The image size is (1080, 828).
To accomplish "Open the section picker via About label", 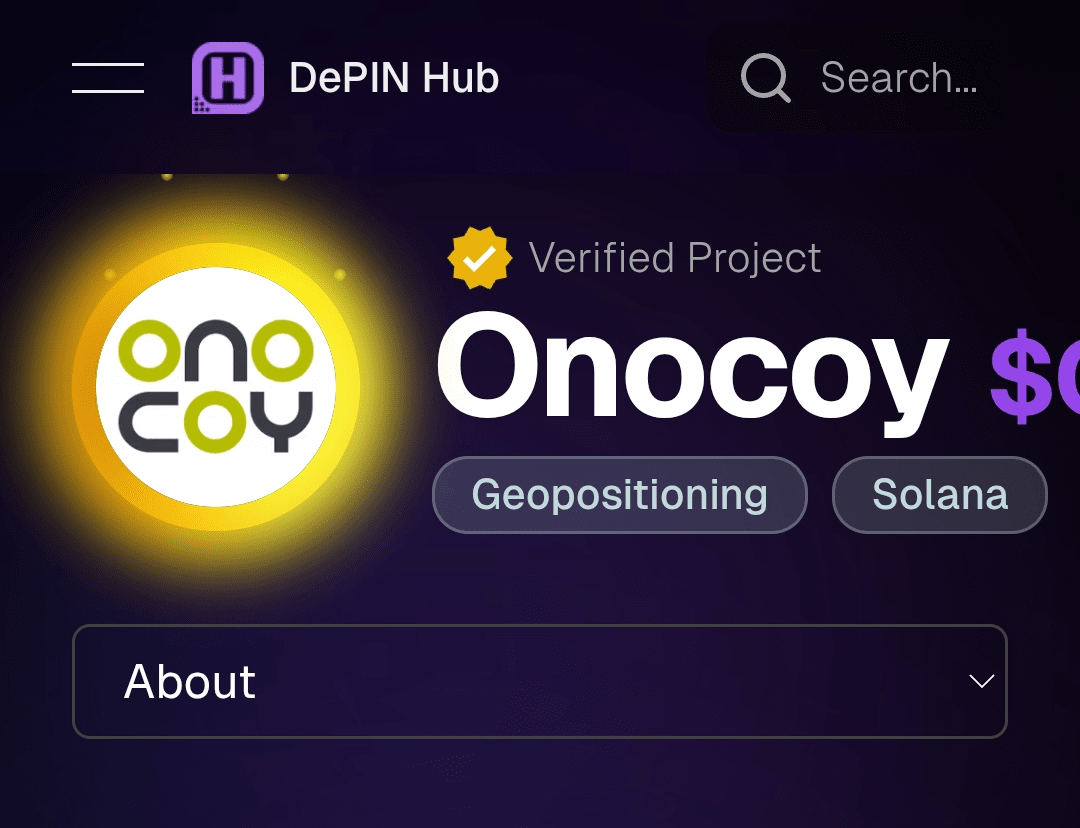I will [x=189, y=681].
